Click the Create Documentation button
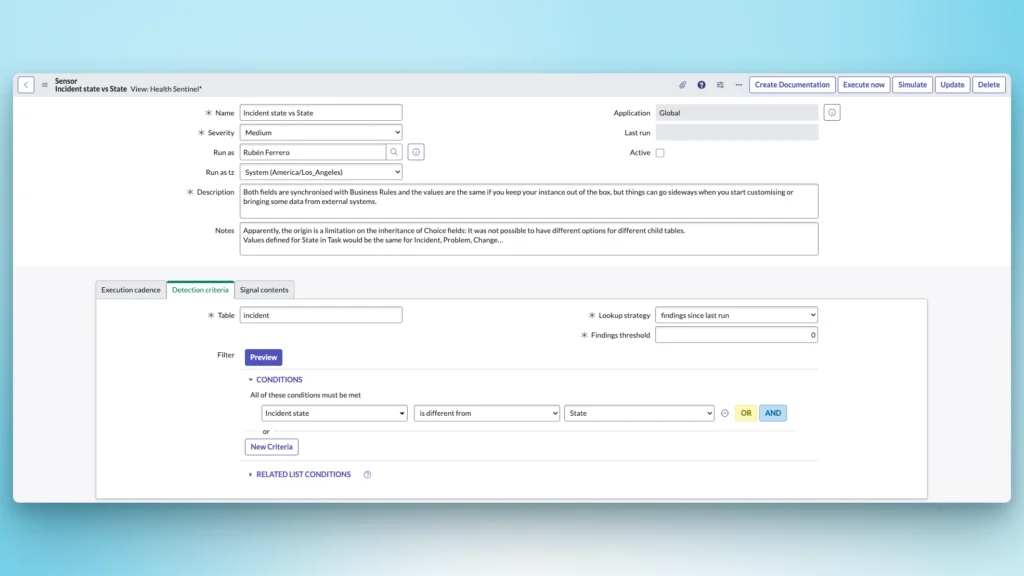Screen dimensions: 1024x576 tap(791, 84)
